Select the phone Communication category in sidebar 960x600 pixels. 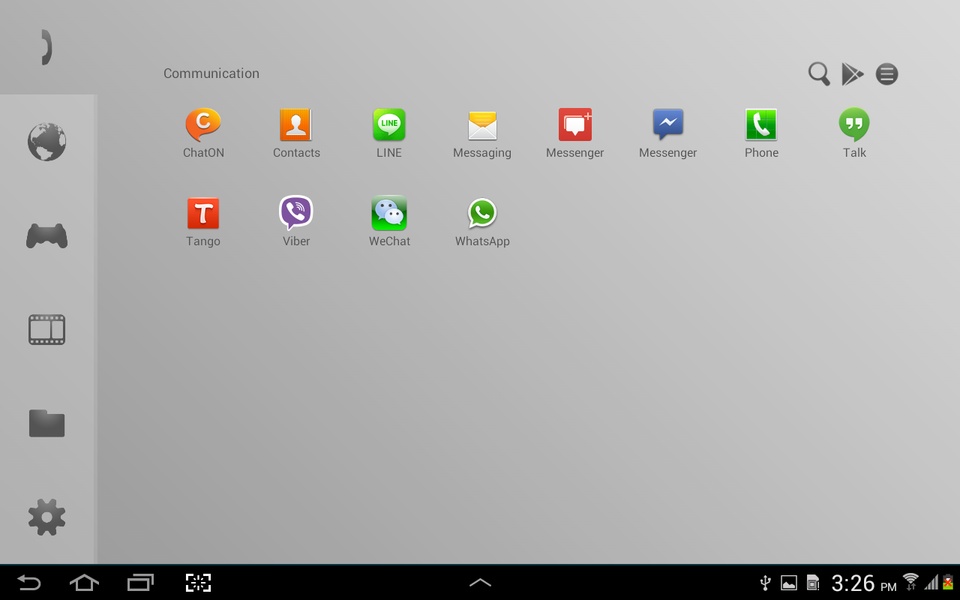tap(47, 47)
